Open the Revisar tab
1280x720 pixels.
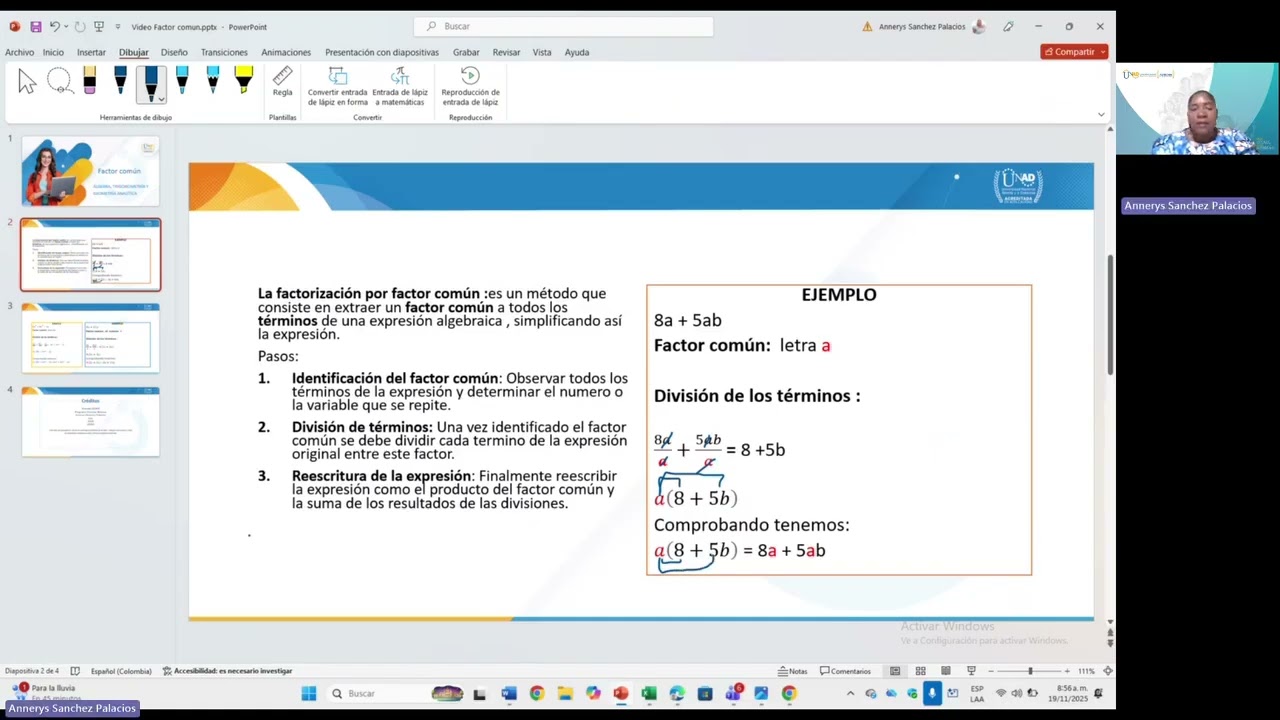click(x=506, y=52)
